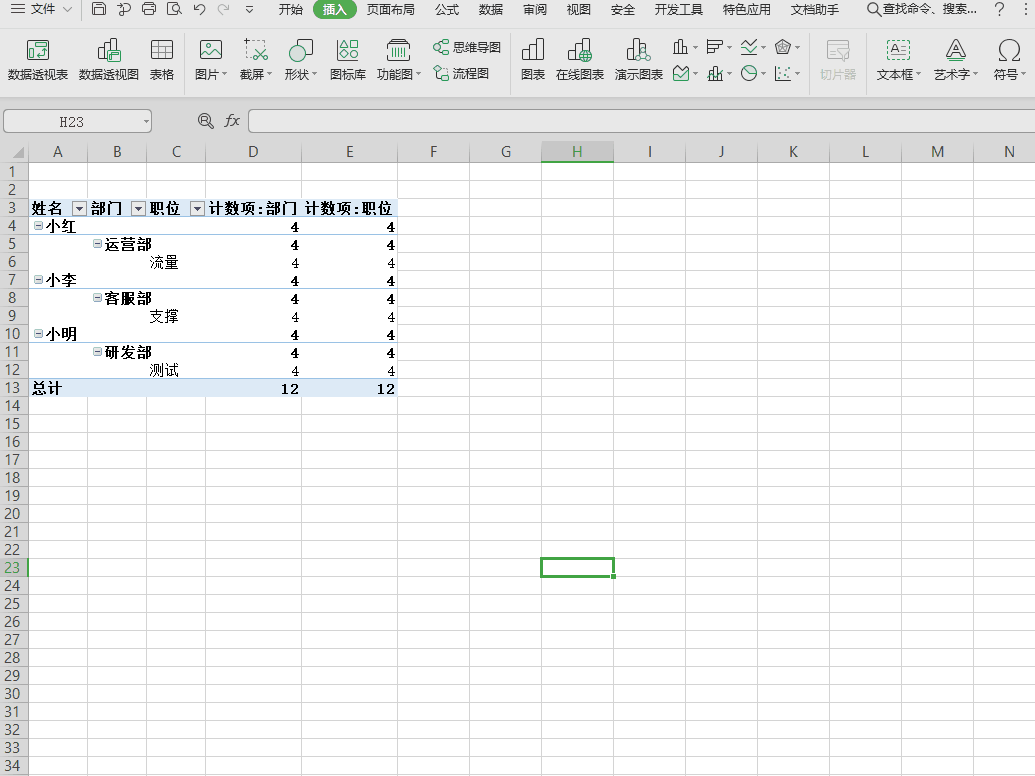Open the 形状 shapes gallery
This screenshot has height=776, width=1035.
(x=300, y=59)
